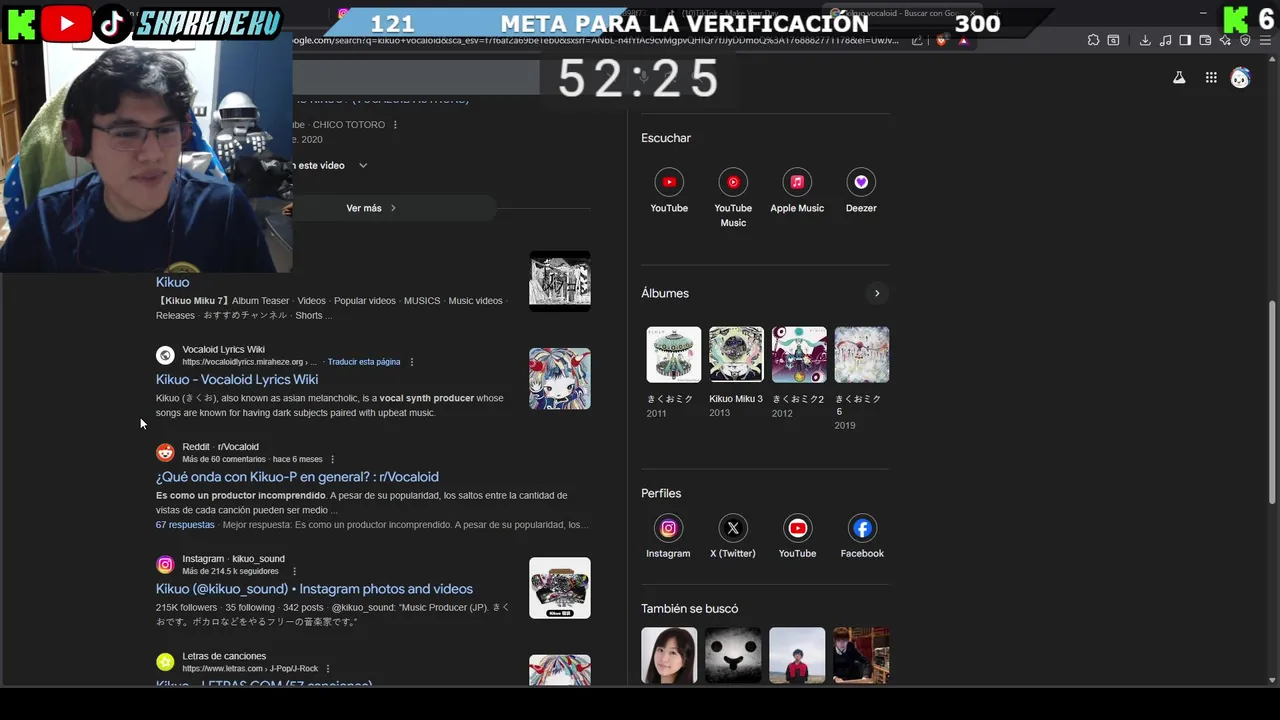Expand the 'en este video' chevron

[363, 165]
